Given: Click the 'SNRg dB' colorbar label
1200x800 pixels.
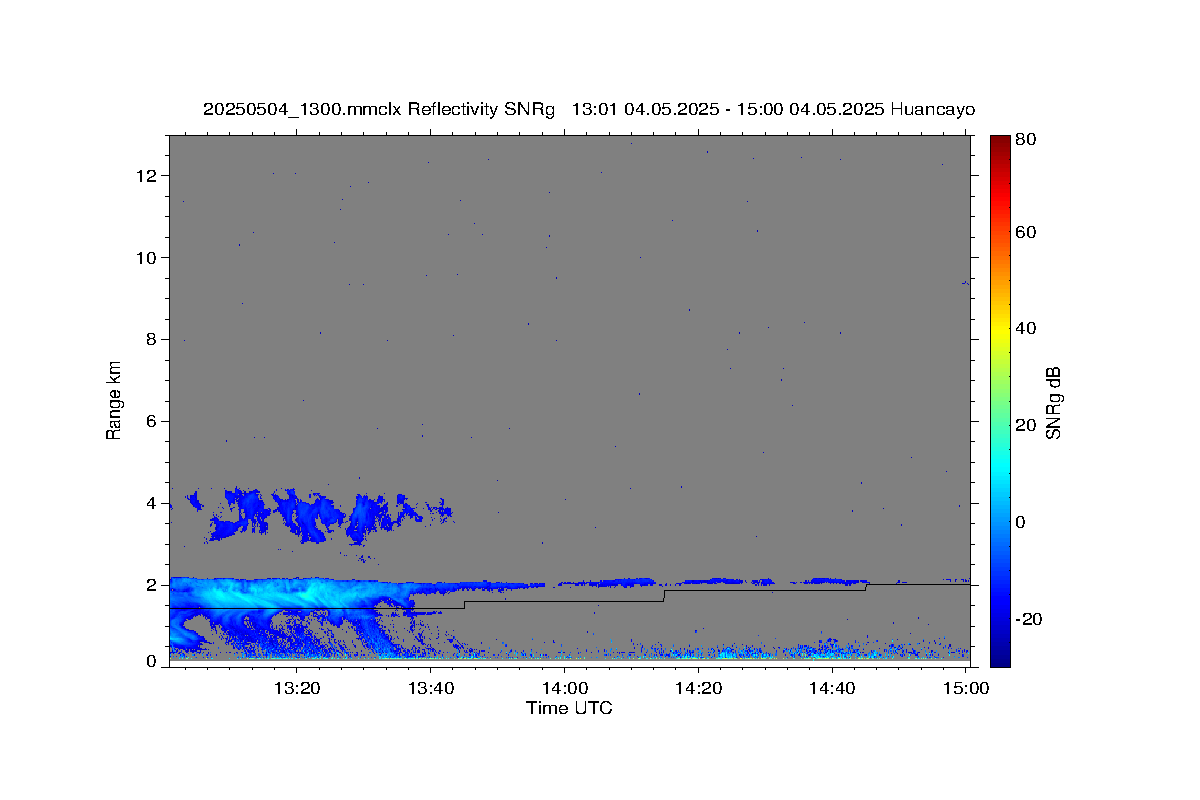Looking at the screenshot, I should pos(1052,402).
